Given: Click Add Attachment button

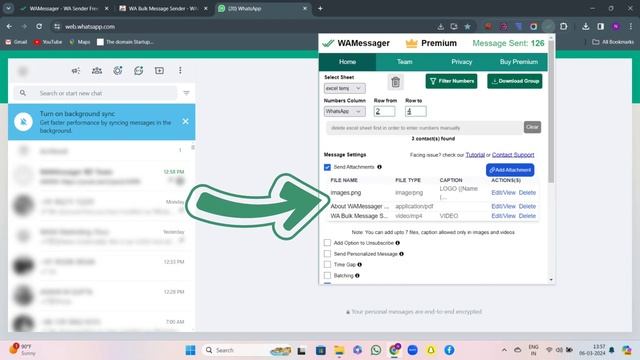Looking at the screenshot, I should [510, 170].
